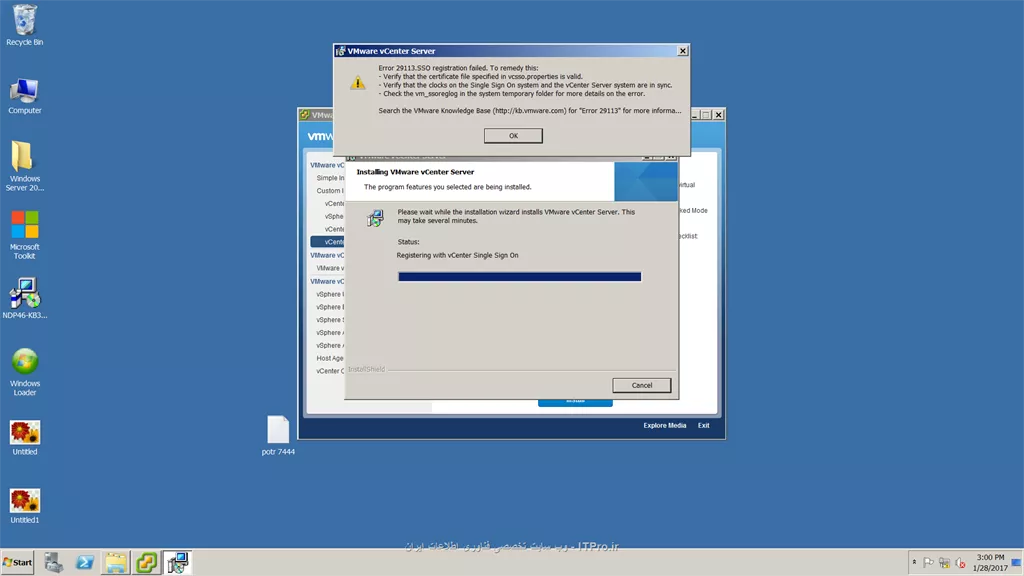
Task: Open the Windows Server 20... folder icon
Action: point(25,166)
